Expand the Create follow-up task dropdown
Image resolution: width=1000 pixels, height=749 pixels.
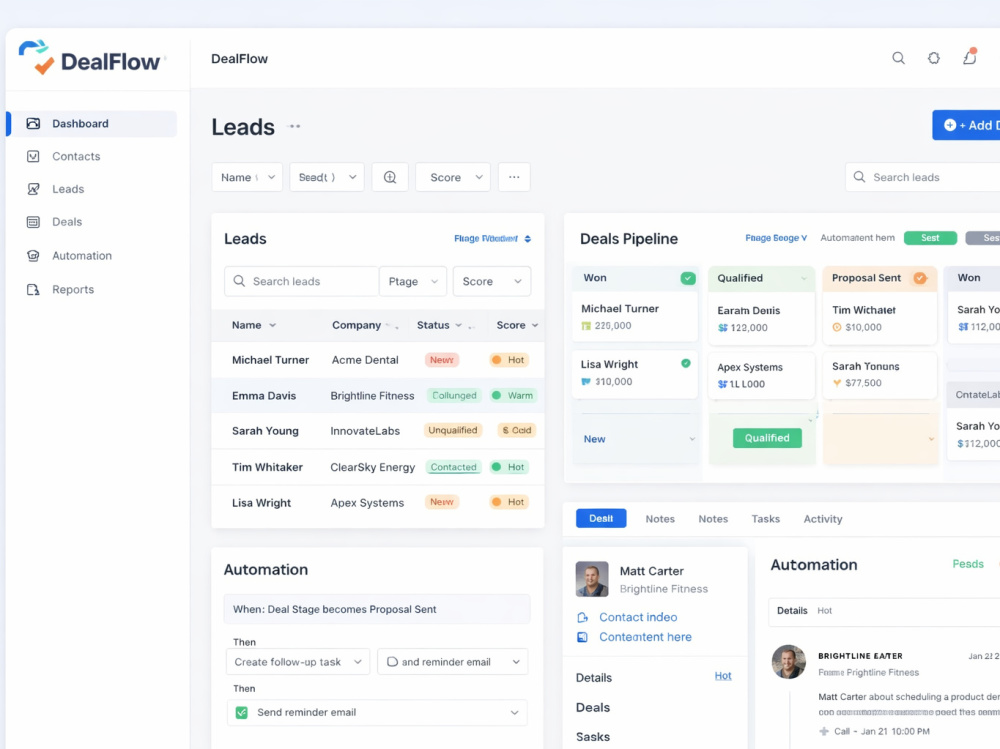click(298, 662)
